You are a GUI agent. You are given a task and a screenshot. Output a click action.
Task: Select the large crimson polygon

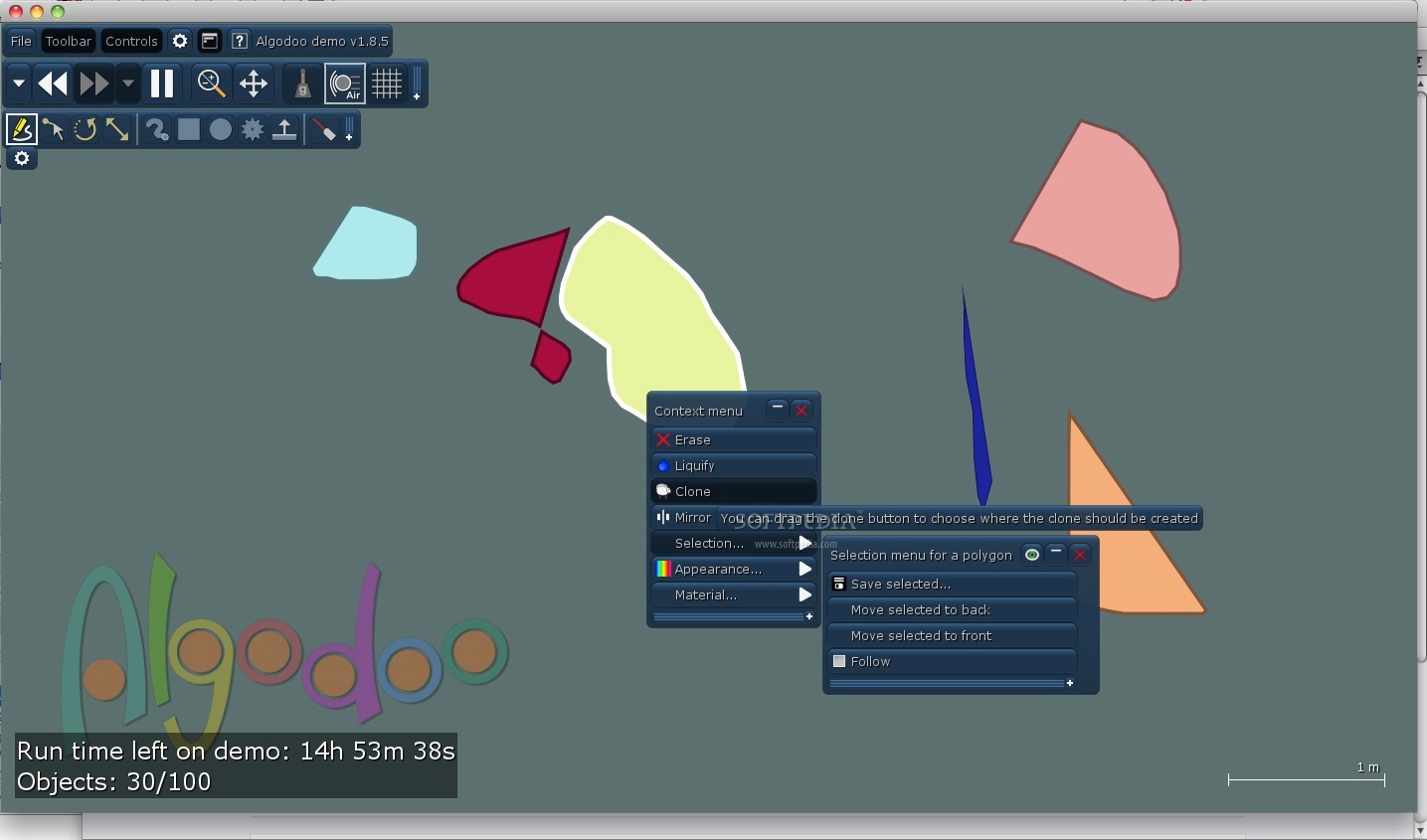517,278
